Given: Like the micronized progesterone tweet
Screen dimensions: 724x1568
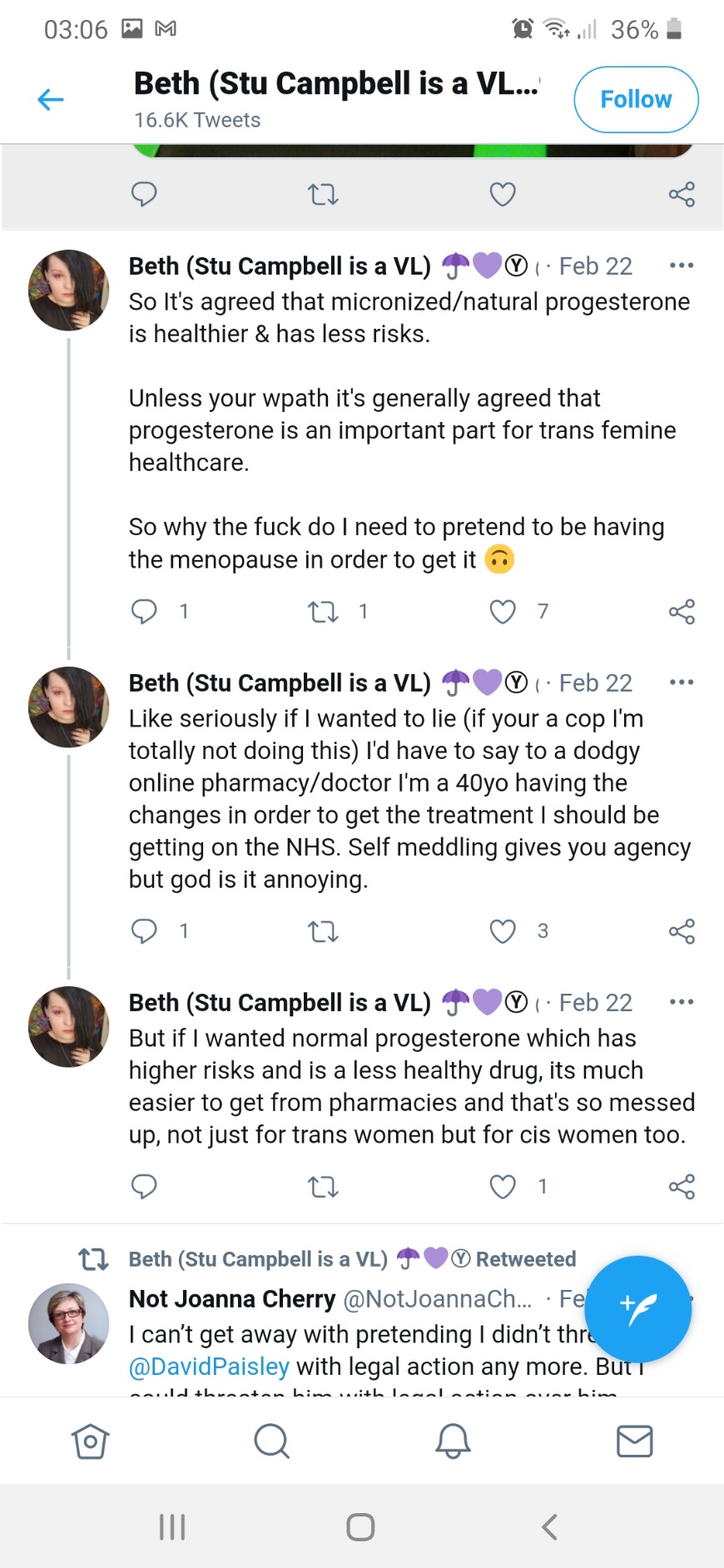Looking at the screenshot, I should coord(503,612).
